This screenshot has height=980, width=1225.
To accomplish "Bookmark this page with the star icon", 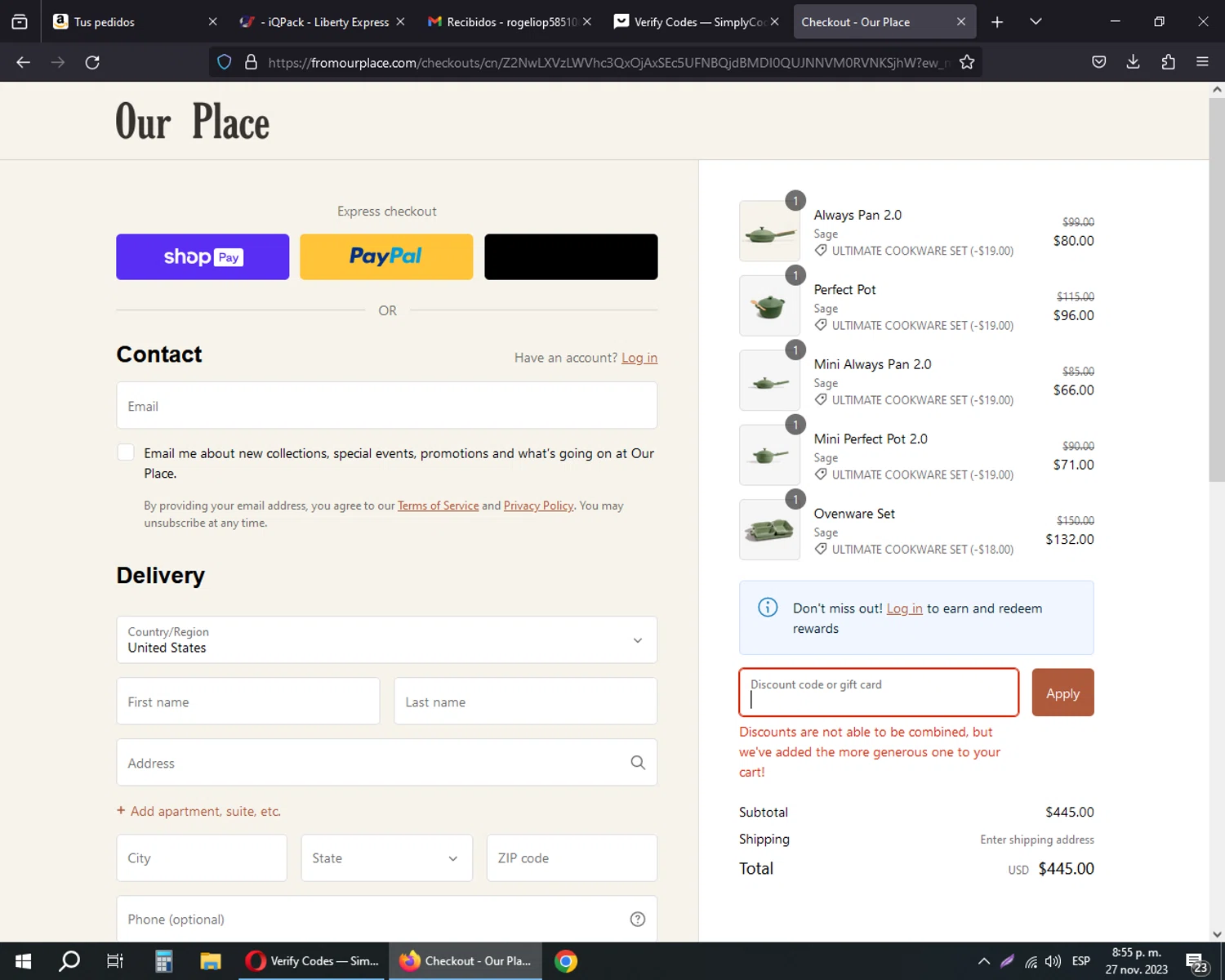I will coord(967,62).
